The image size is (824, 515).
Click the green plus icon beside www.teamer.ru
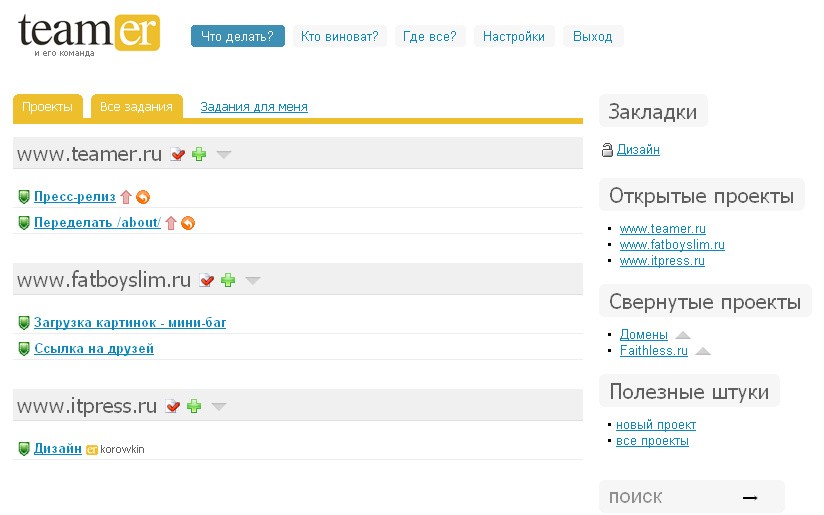pos(199,154)
